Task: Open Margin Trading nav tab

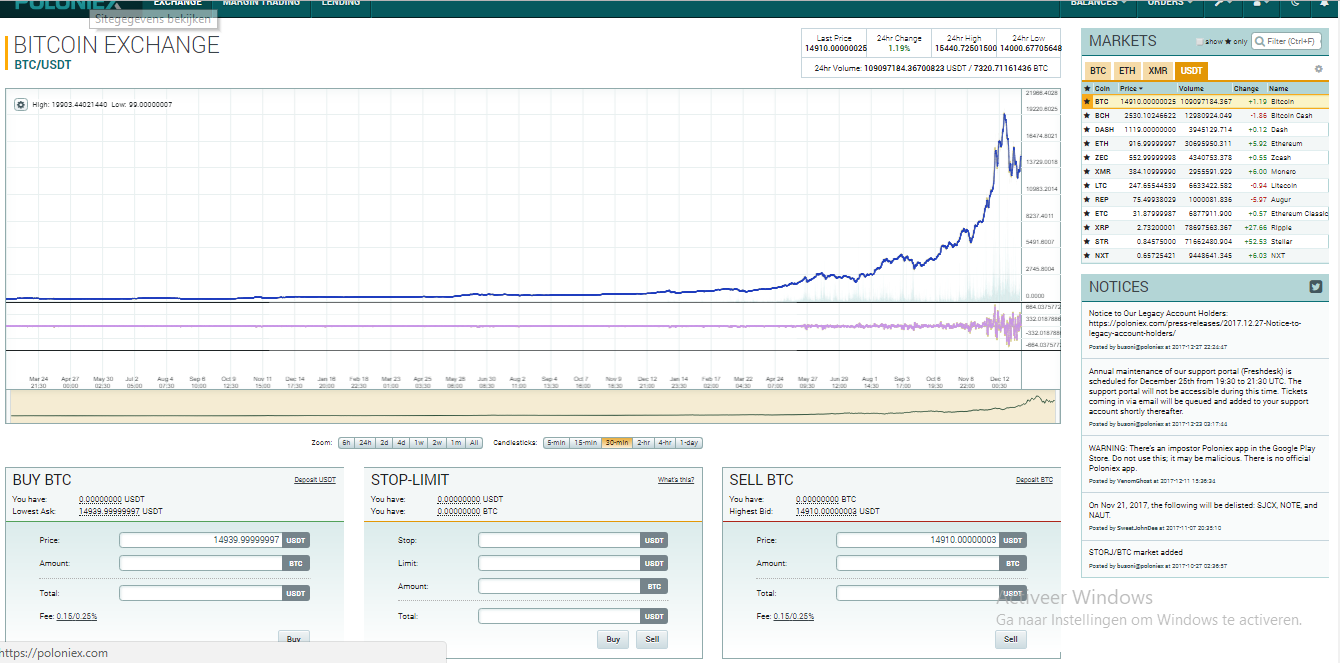Action: [x=261, y=3]
